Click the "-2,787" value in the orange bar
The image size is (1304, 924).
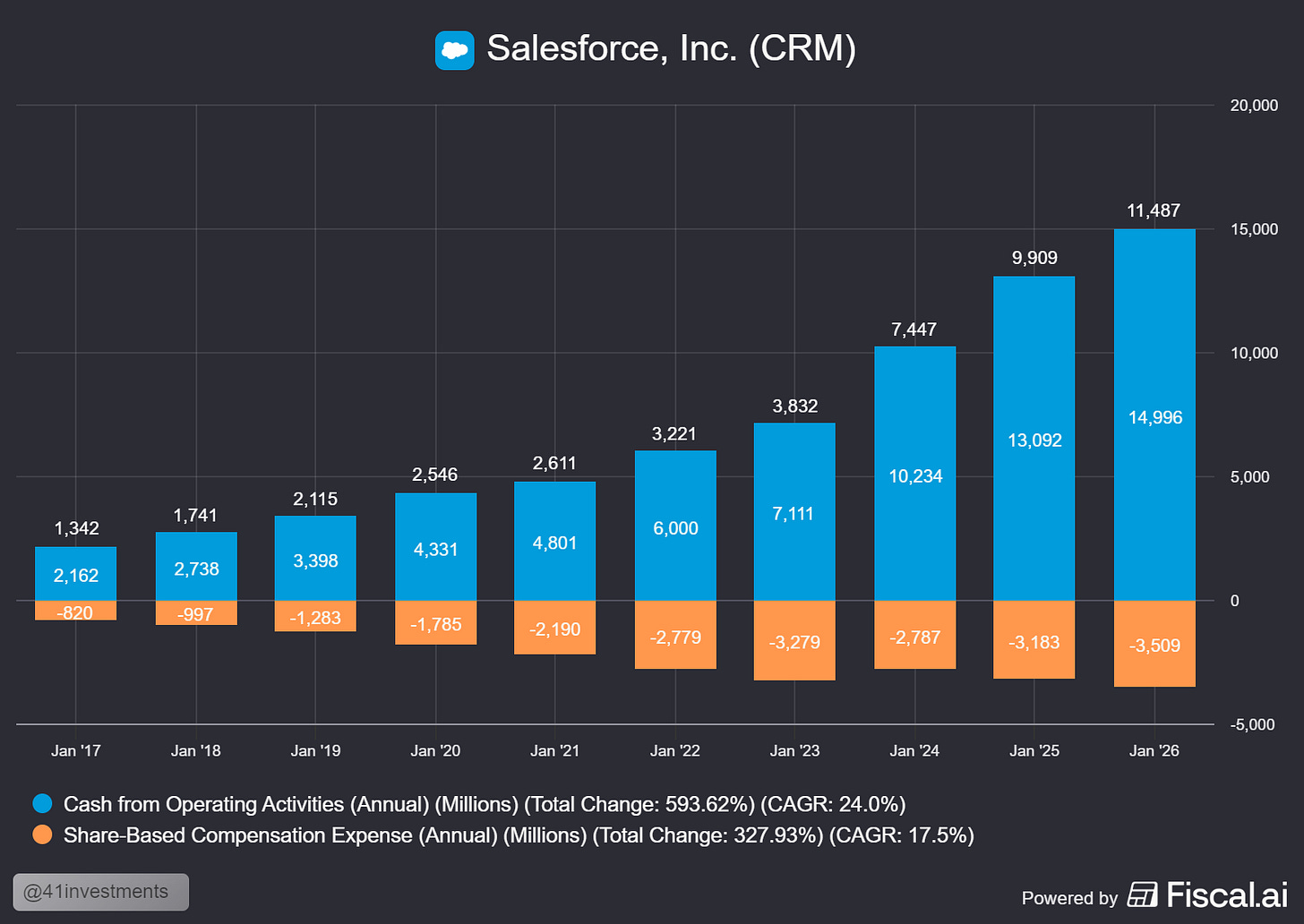pyautogui.click(x=914, y=637)
